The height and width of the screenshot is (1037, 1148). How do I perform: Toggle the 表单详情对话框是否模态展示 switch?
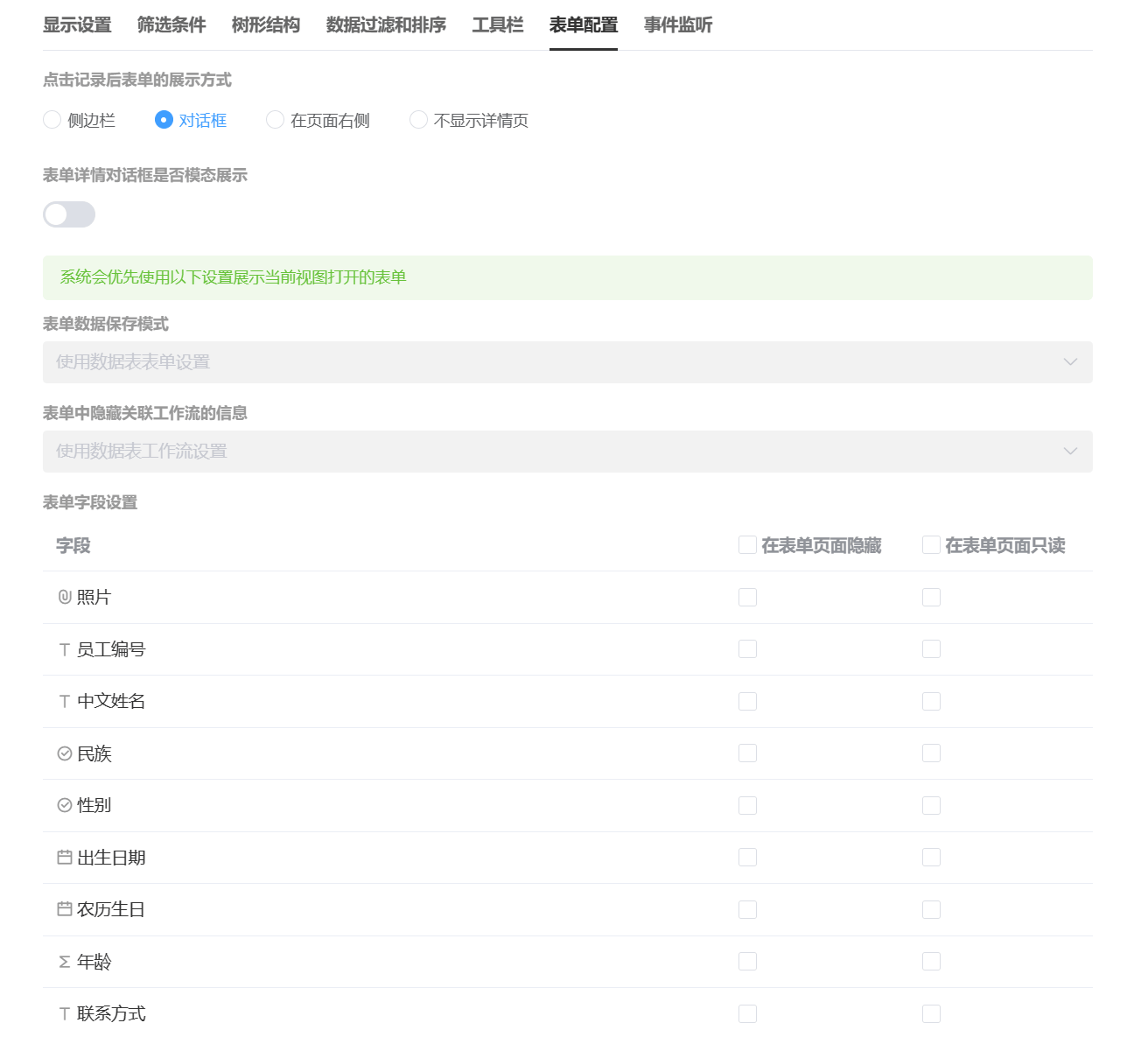pos(69,214)
